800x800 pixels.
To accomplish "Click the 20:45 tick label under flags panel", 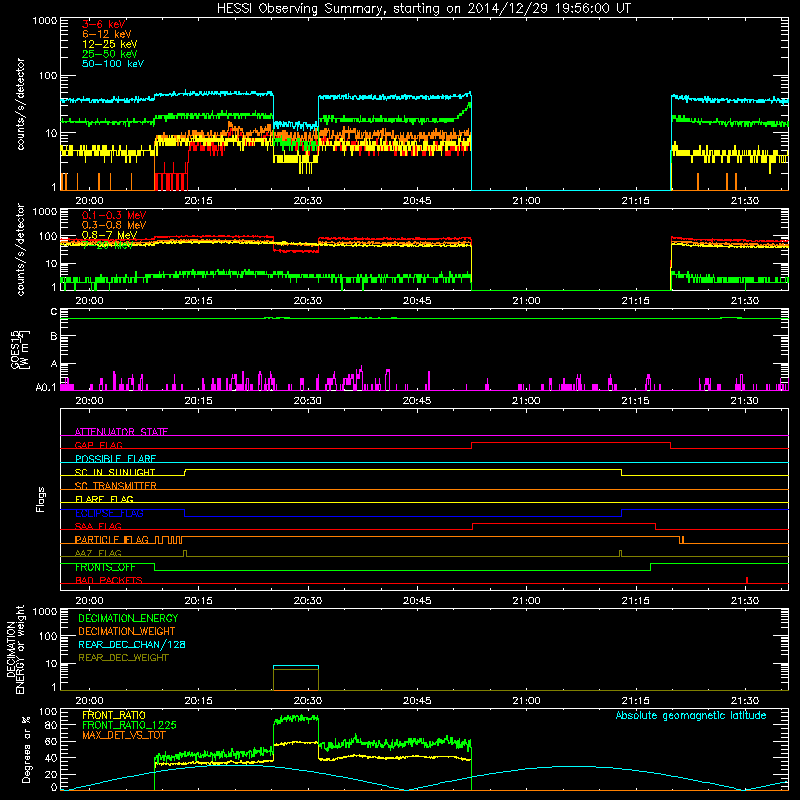I will click(417, 601).
